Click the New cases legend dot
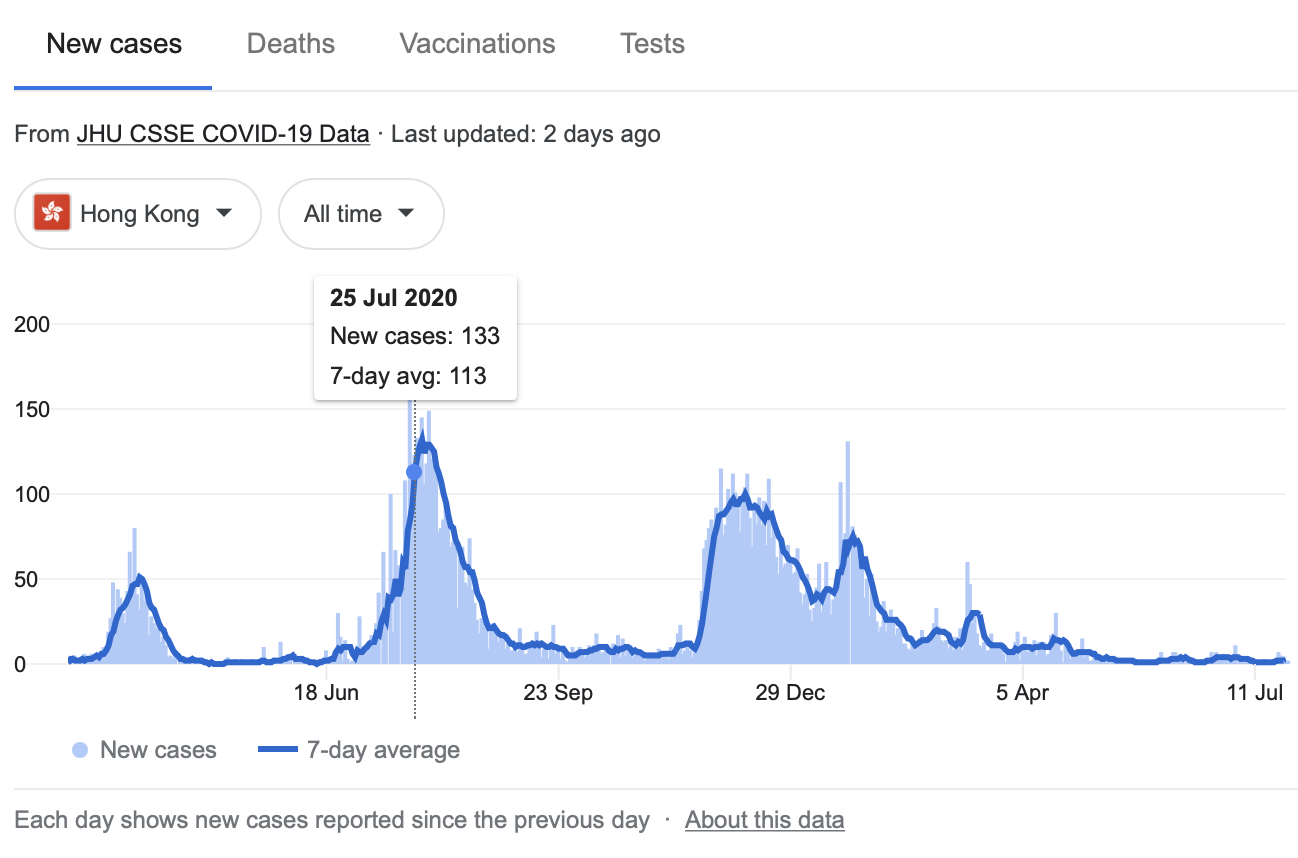1298x858 pixels. [81, 750]
